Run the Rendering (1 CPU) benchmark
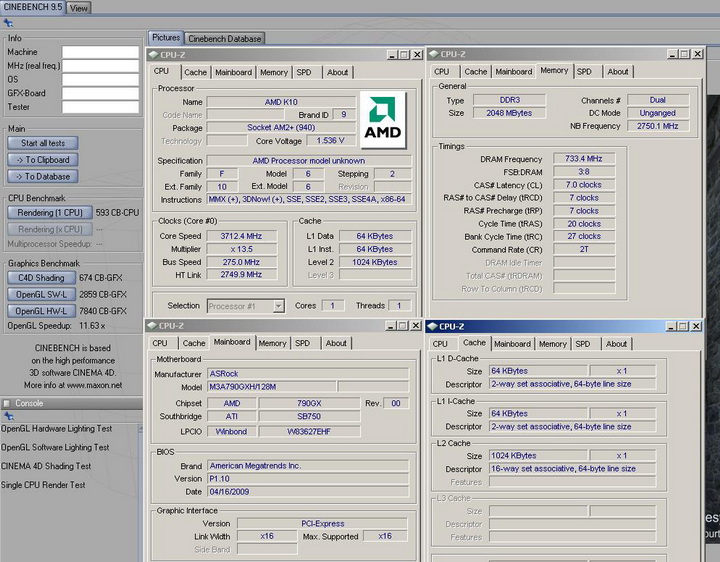This screenshot has height=562, width=720. coord(50,213)
